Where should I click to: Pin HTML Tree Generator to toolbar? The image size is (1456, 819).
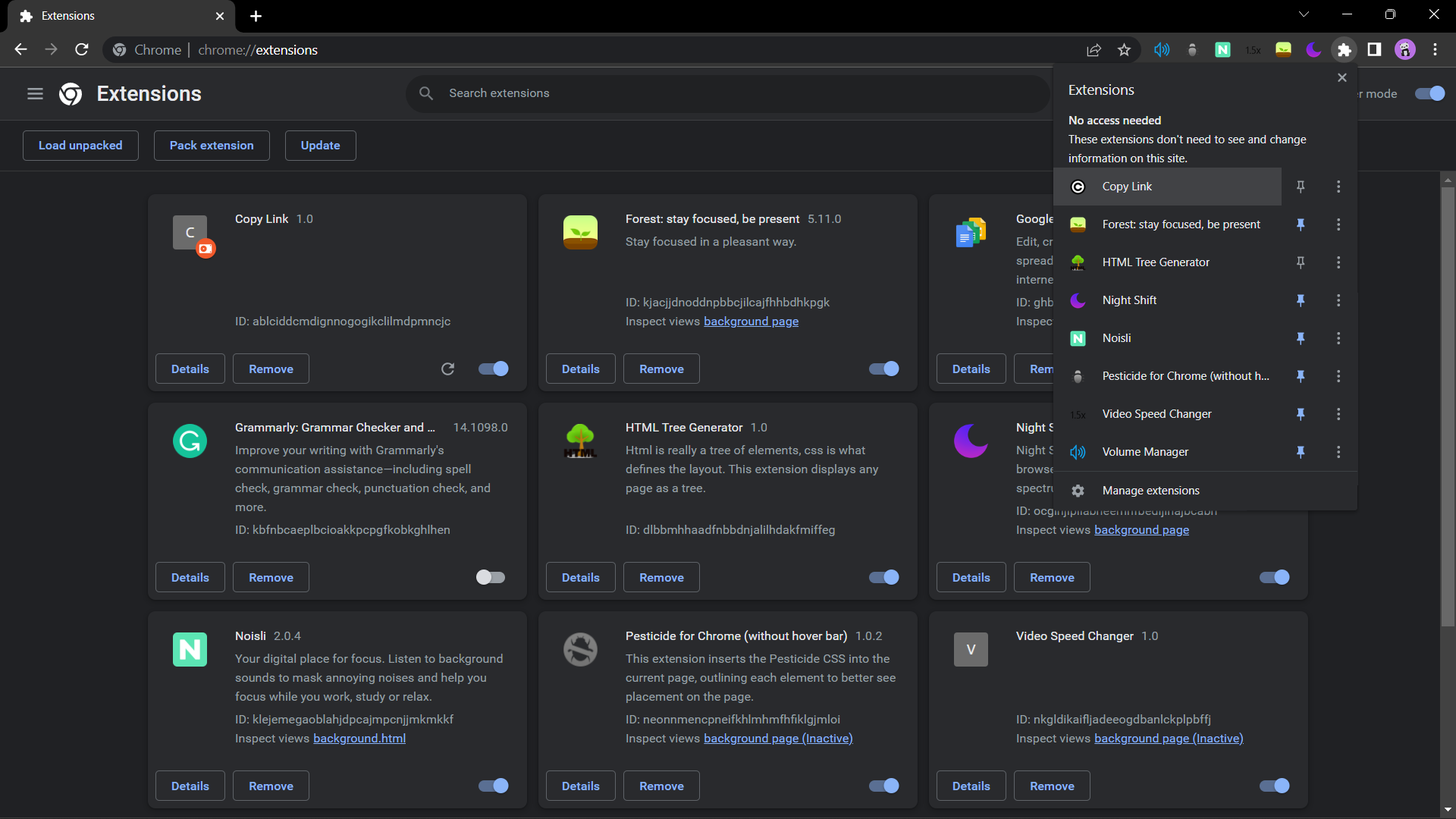click(1301, 262)
